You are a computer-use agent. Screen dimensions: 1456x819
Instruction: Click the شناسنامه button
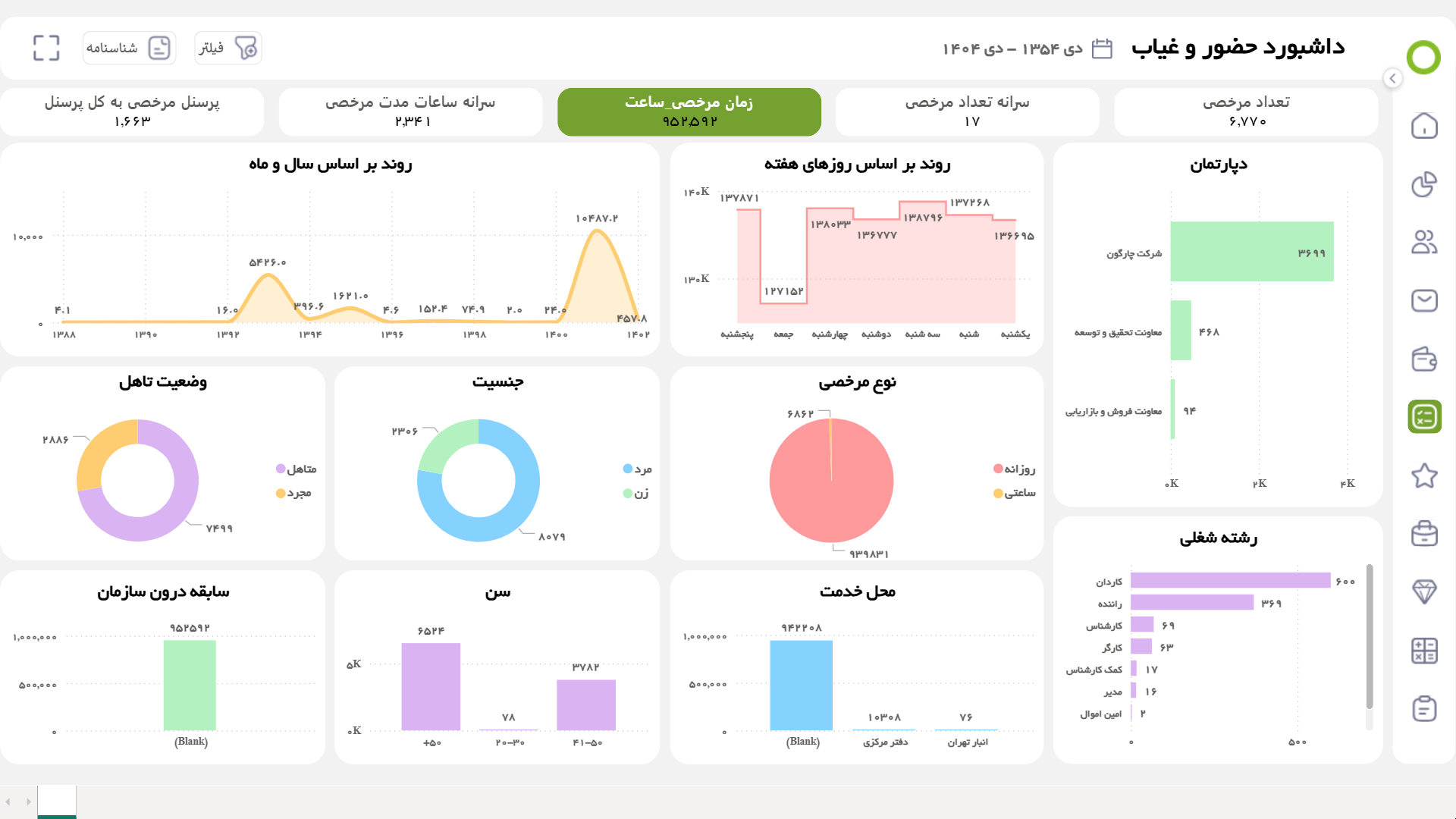[x=129, y=48]
